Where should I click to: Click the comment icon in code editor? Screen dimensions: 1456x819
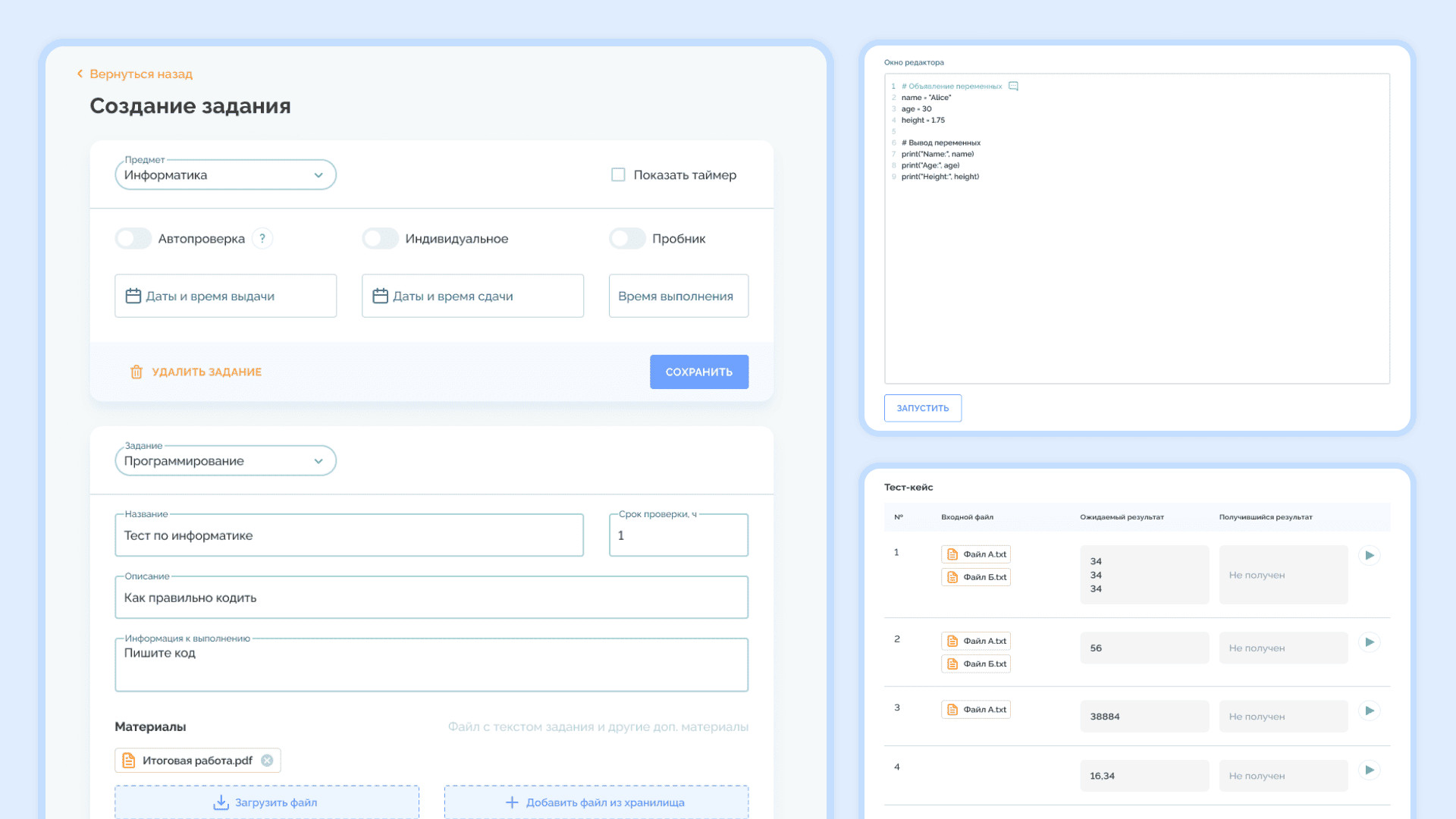tap(1013, 86)
